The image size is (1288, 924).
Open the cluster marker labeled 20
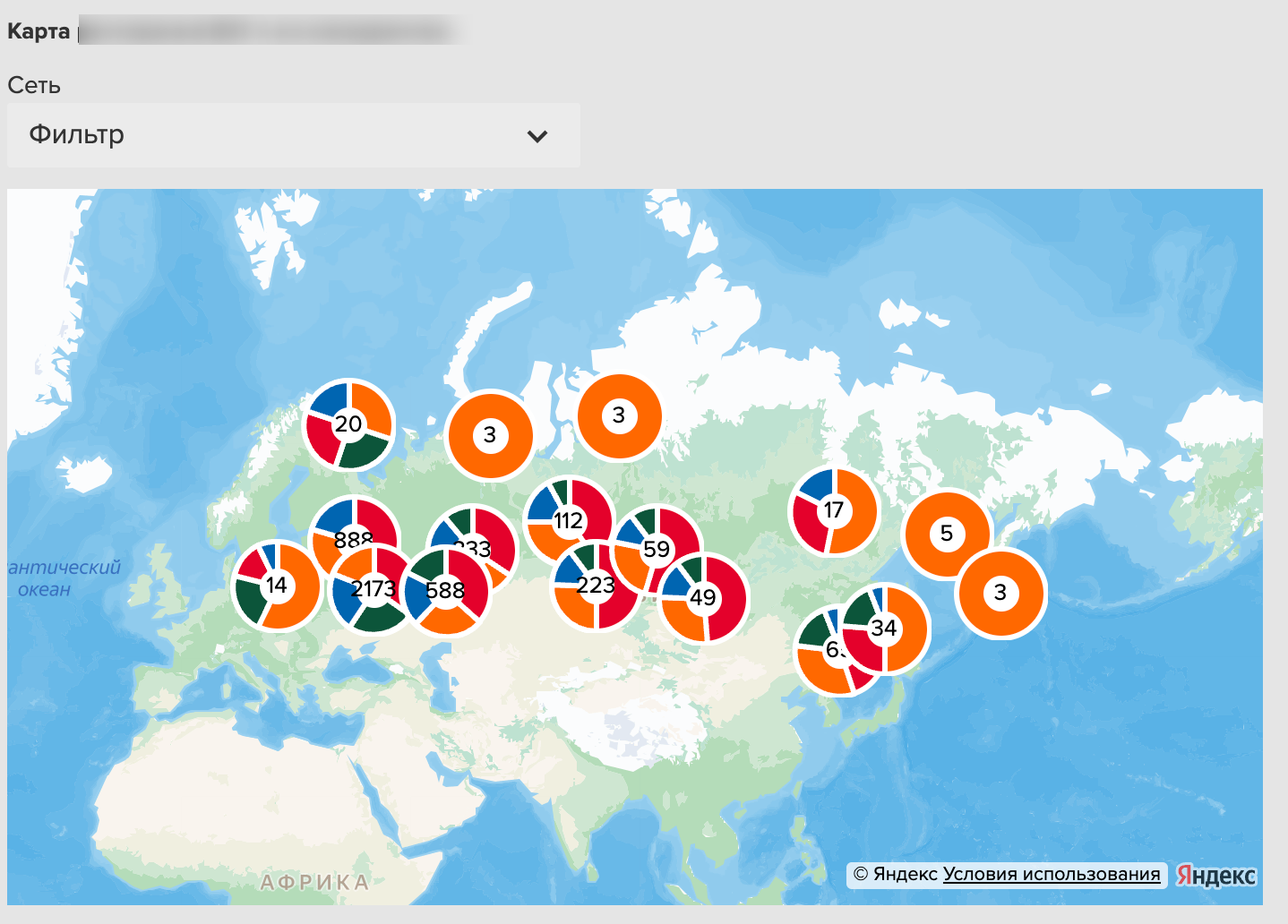pyautogui.click(x=348, y=424)
